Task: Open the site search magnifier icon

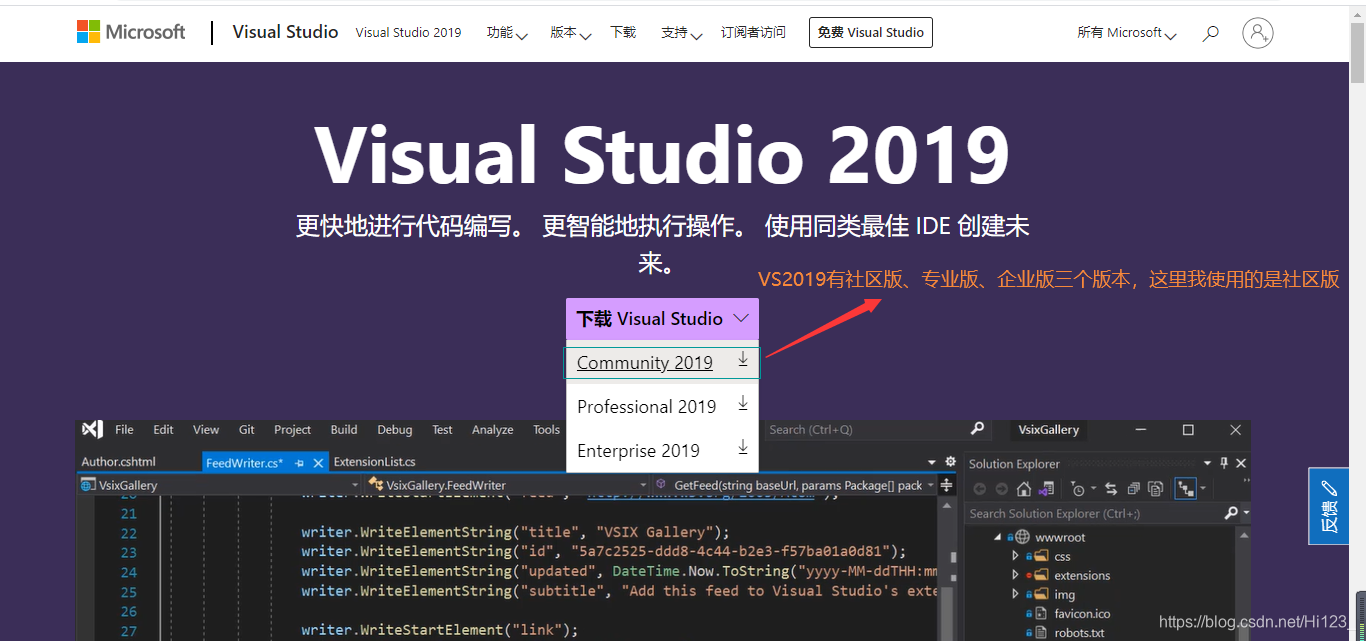Action: point(1211,33)
